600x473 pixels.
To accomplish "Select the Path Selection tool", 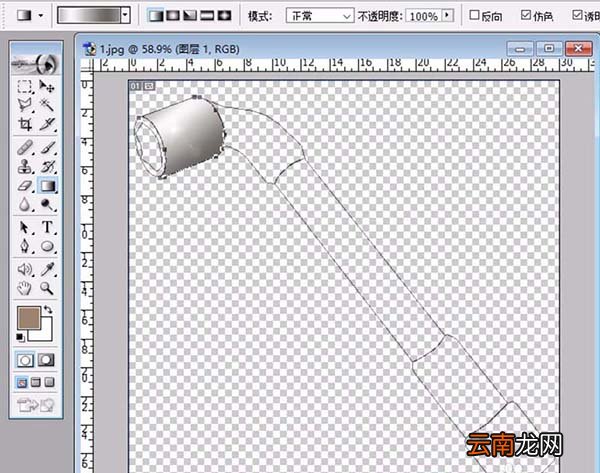I will [x=25, y=227].
